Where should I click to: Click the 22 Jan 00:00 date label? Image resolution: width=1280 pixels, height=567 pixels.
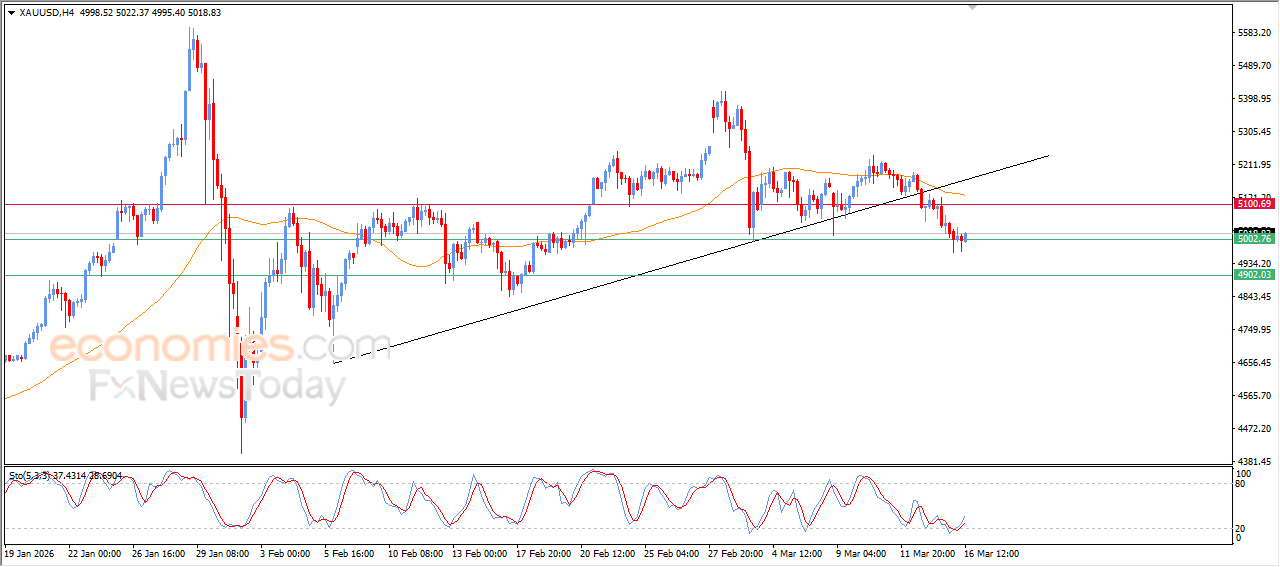(x=93, y=552)
